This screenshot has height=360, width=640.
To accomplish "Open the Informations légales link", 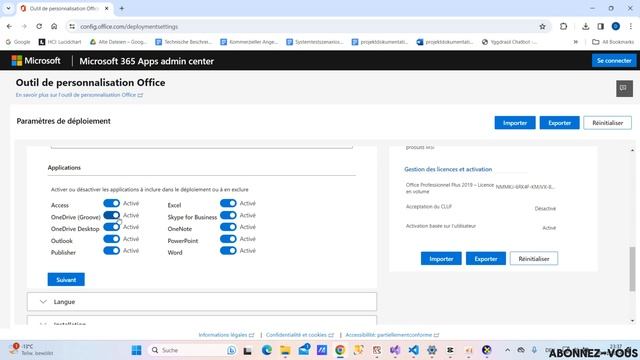I will (226, 335).
